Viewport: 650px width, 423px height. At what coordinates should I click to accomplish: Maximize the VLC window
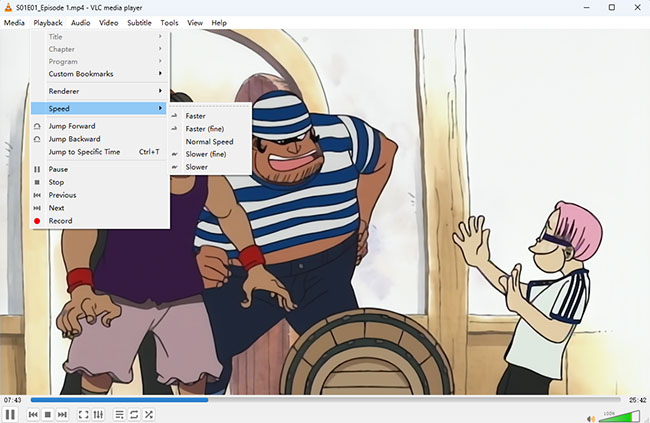612,7
